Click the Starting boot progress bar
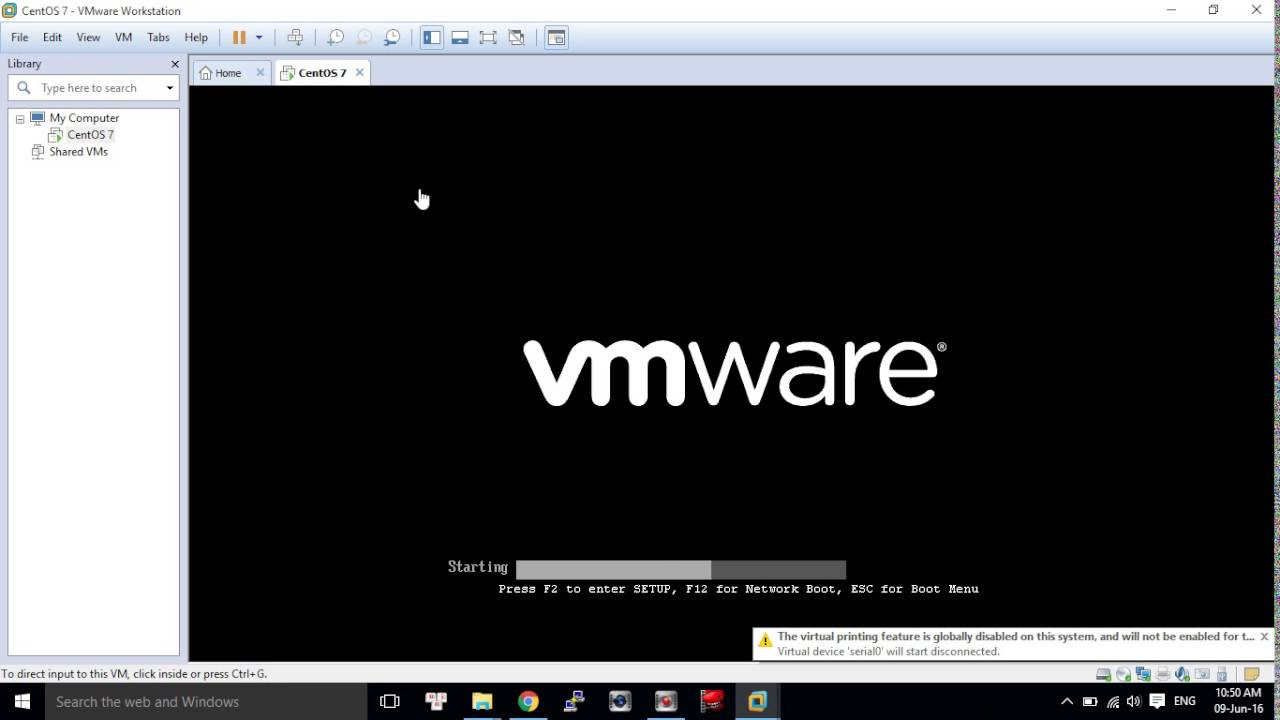 680,569
